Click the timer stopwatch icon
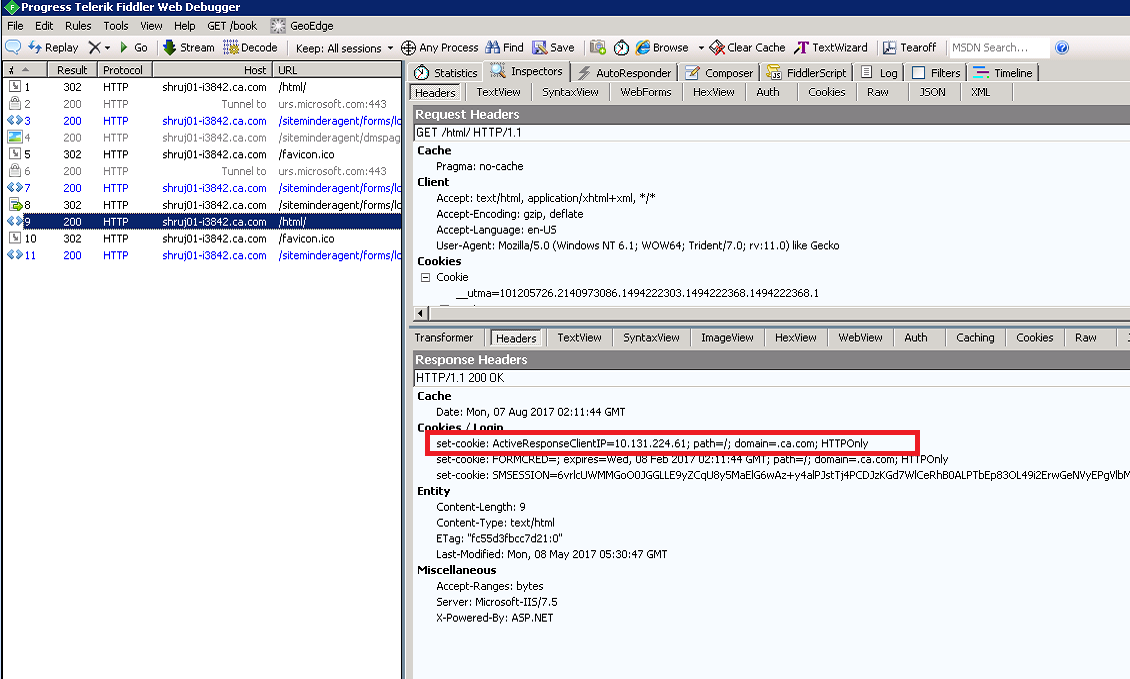This screenshot has width=1130, height=679. pos(621,48)
